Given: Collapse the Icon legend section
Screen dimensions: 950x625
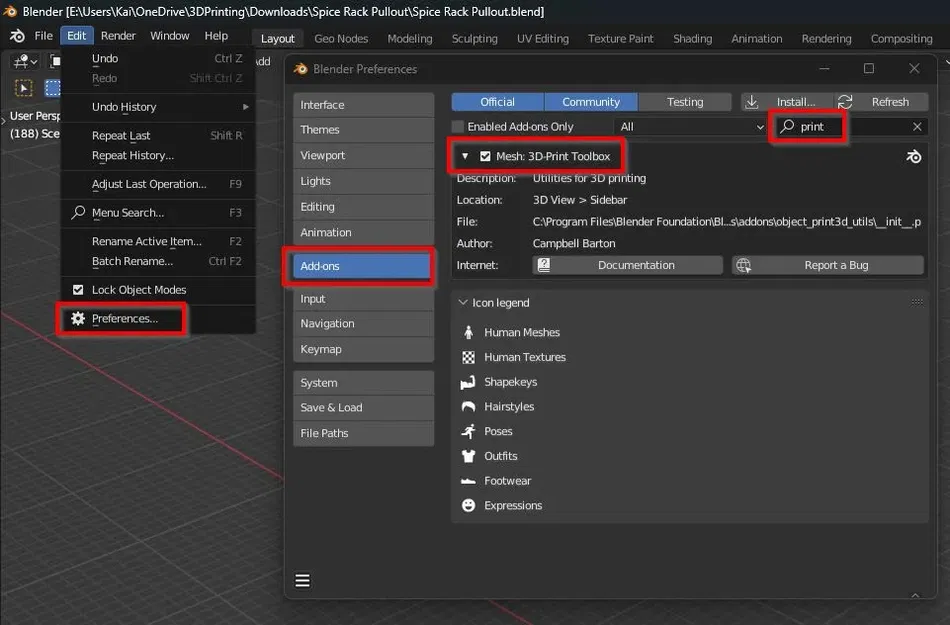Looking at the screenshot, I should coord(463,303).
